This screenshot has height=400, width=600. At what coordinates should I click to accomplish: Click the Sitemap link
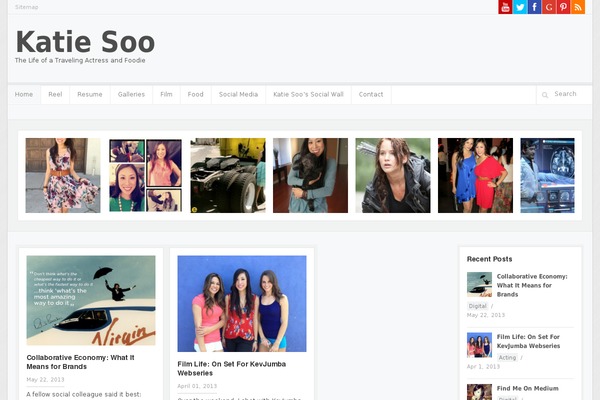(x=26, y=7)
